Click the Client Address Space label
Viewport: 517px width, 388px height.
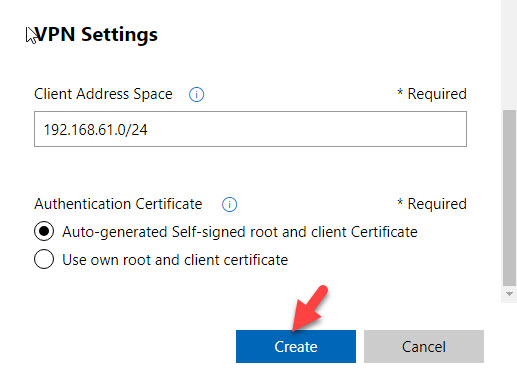103,94
